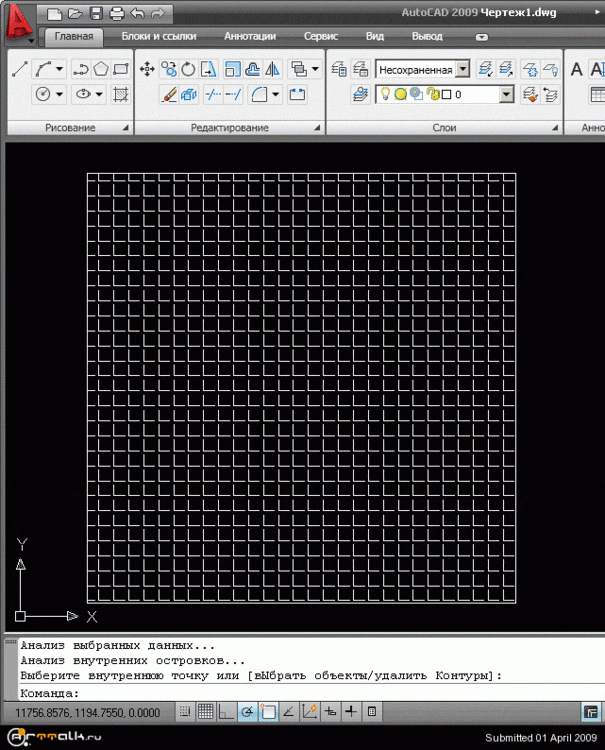Viewport: 605px width, 750px height.
Task: Select the Circle tool
Action: (43, 94)
